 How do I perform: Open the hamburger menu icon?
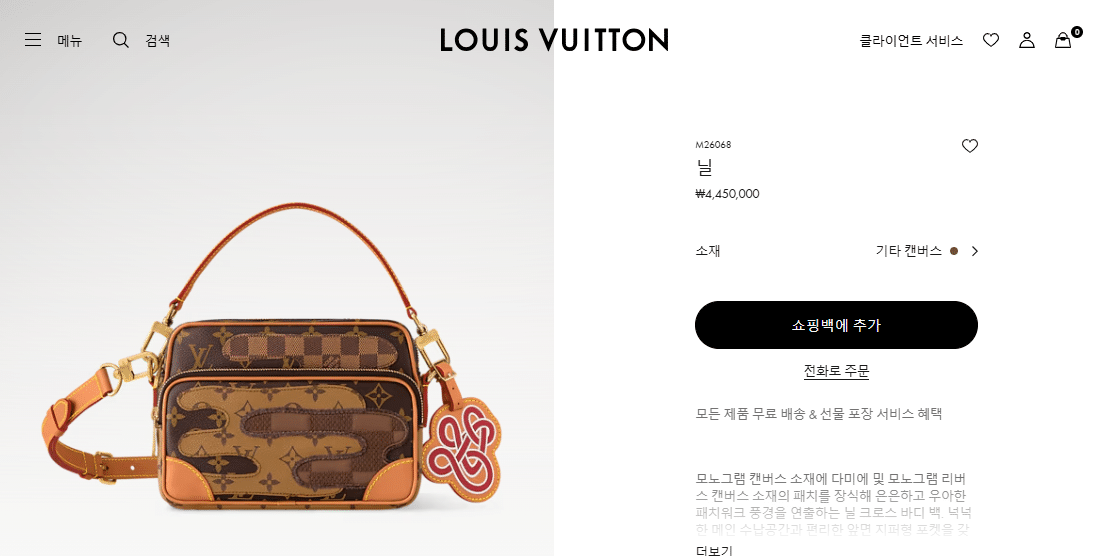click(x=33, y=40)
